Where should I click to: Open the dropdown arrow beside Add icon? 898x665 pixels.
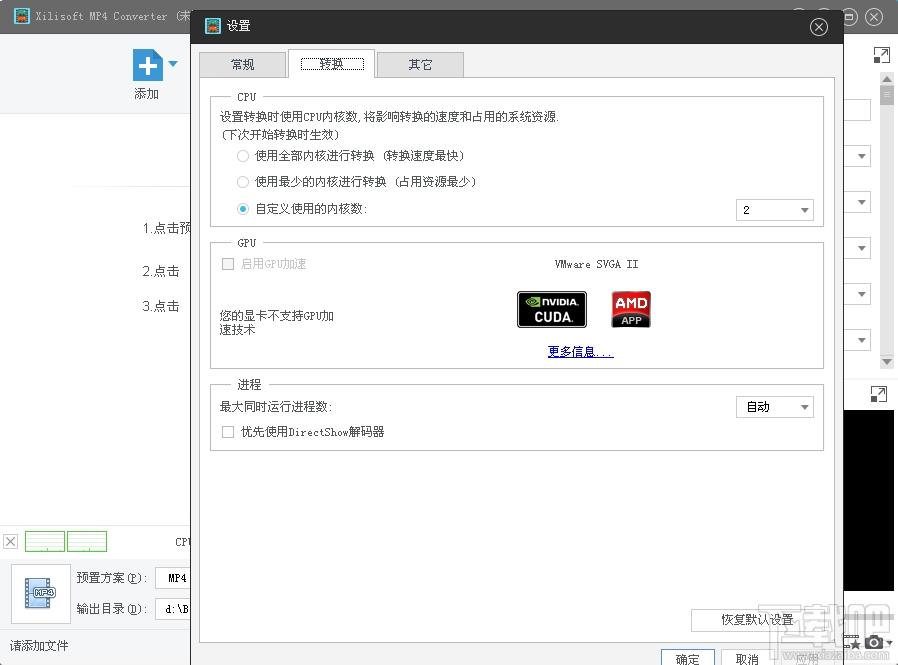click(x=173, y=64)
